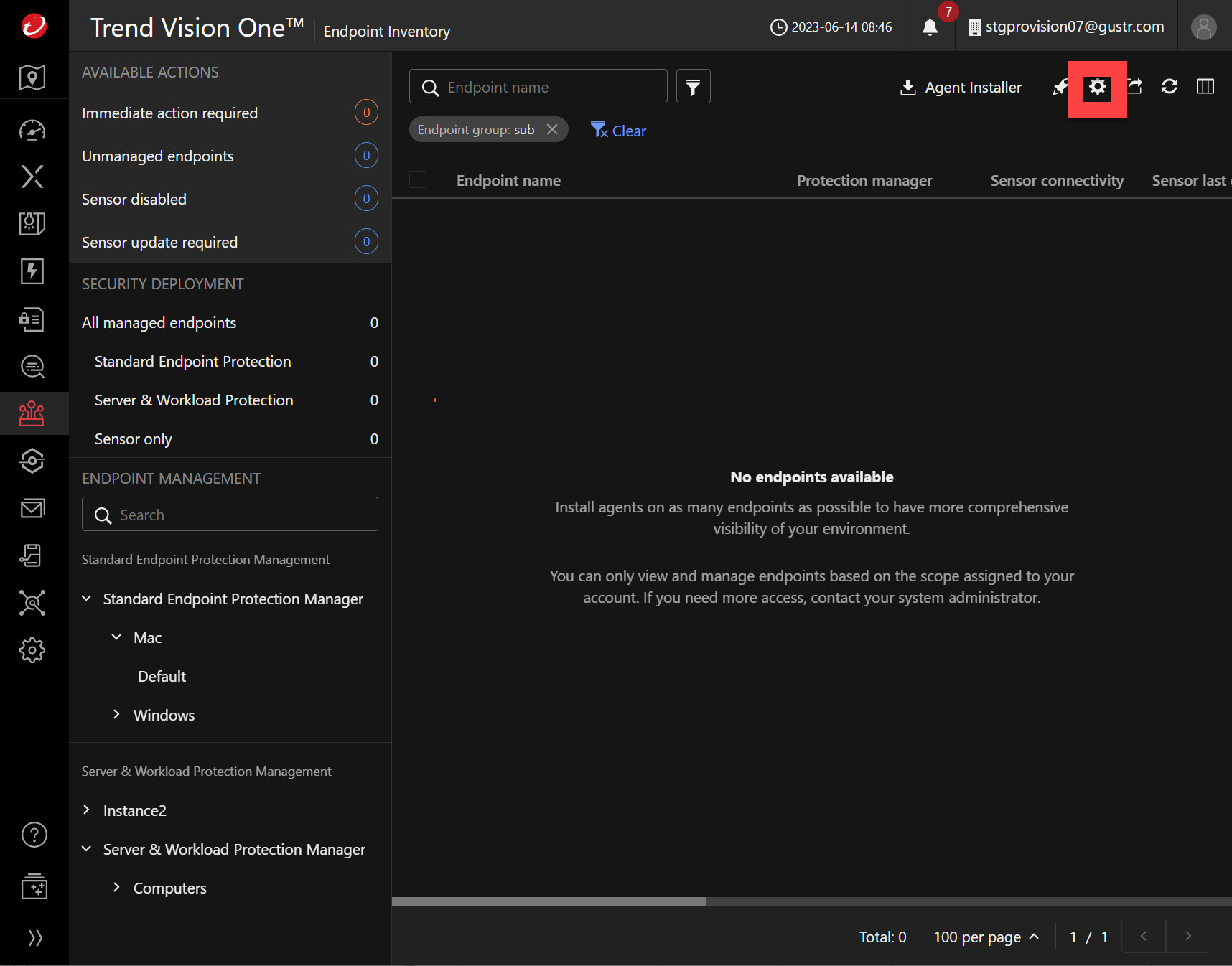Expand the left navigation sidebar
1232x966 pixels.
(x=34, y=937)
